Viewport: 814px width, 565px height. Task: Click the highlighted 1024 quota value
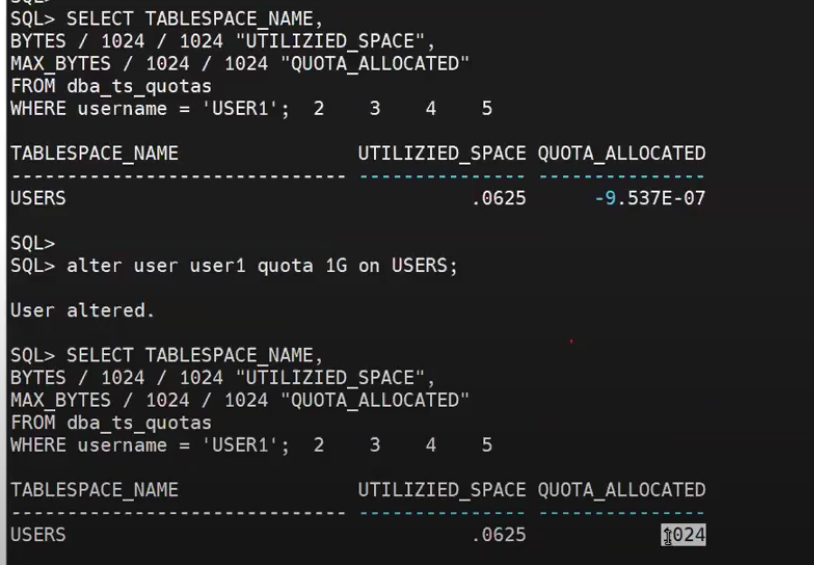coord(684,535)
